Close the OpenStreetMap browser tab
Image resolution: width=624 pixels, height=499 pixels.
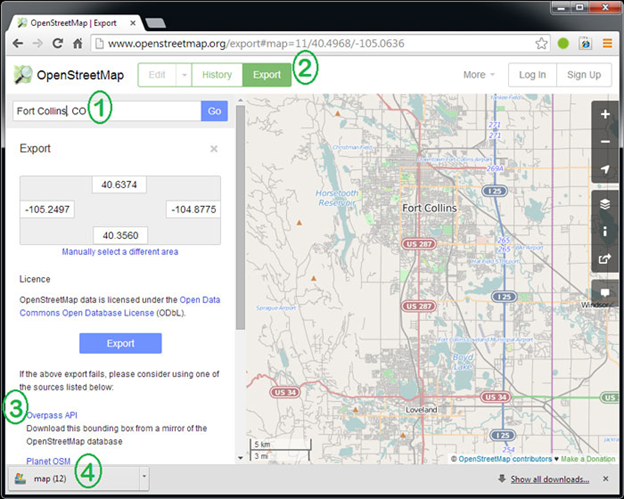[133, 23]
